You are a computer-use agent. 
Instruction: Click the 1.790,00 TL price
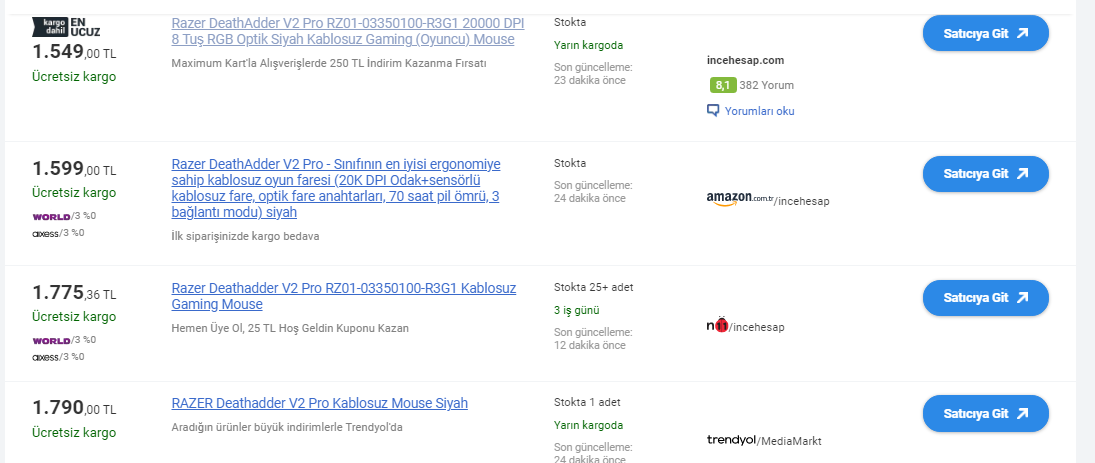click(74, 408)
